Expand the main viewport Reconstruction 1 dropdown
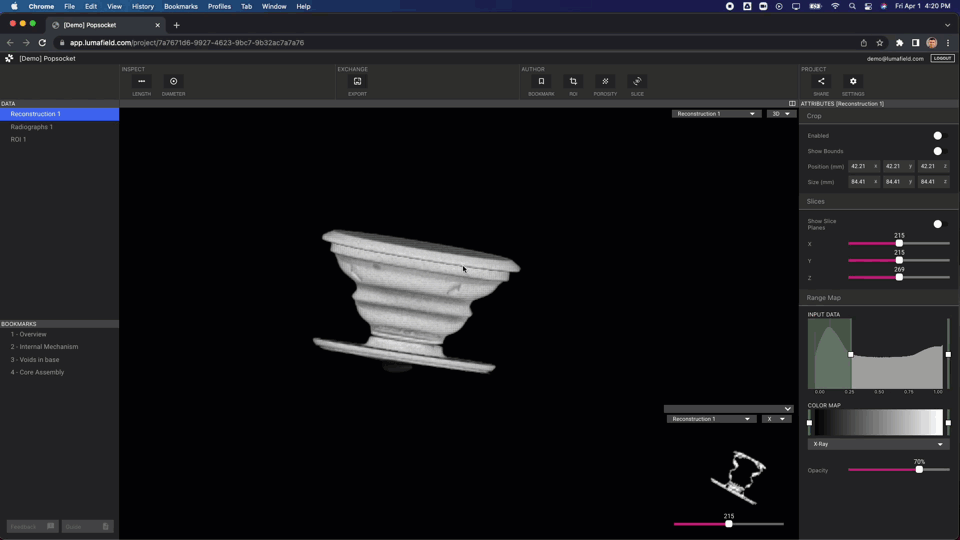The width and height of the screenshot is (960, 540). pyautogui.click(x=716, y=114)
